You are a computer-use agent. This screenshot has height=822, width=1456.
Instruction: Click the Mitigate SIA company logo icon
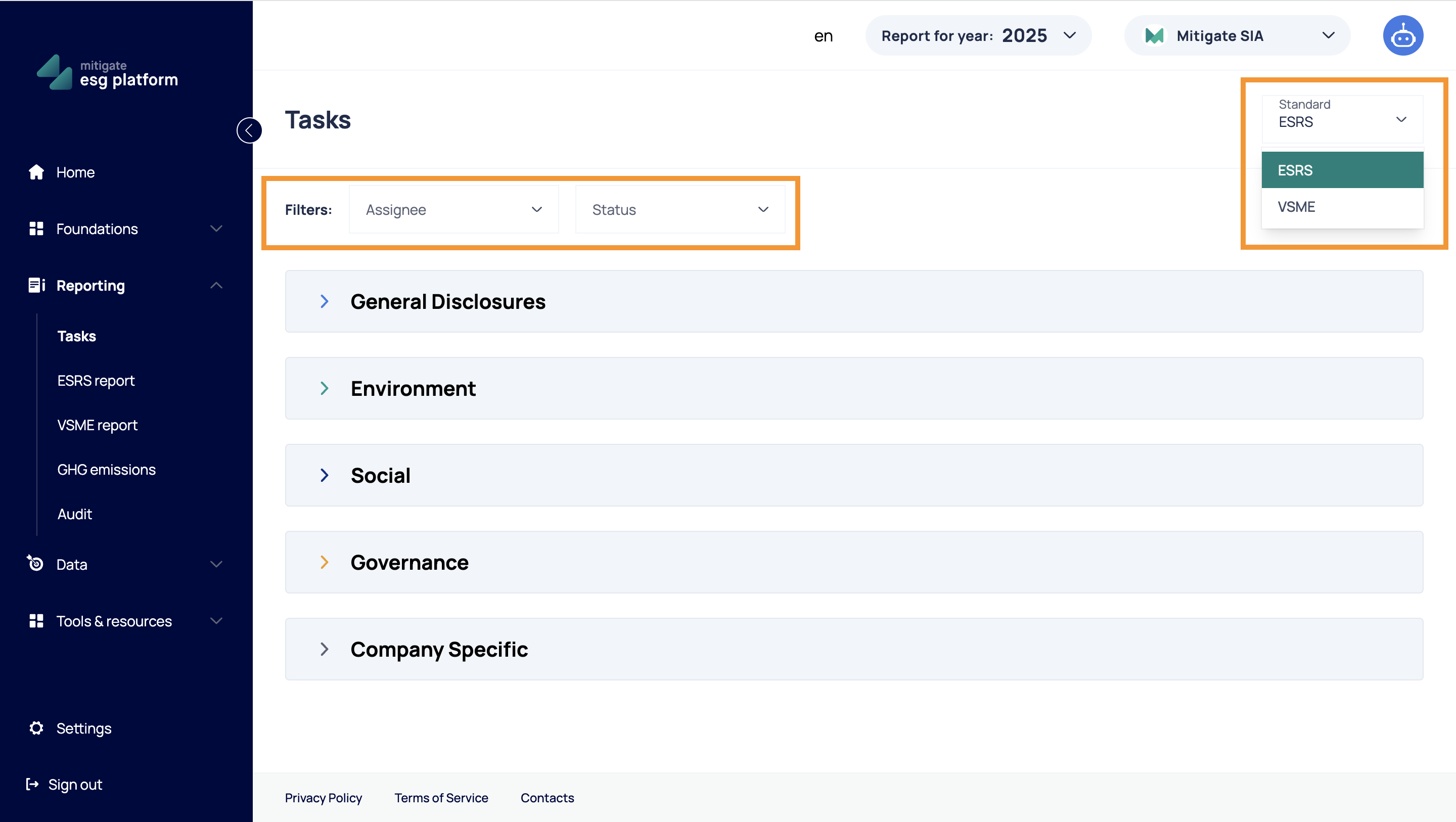tap(1154, 35)
